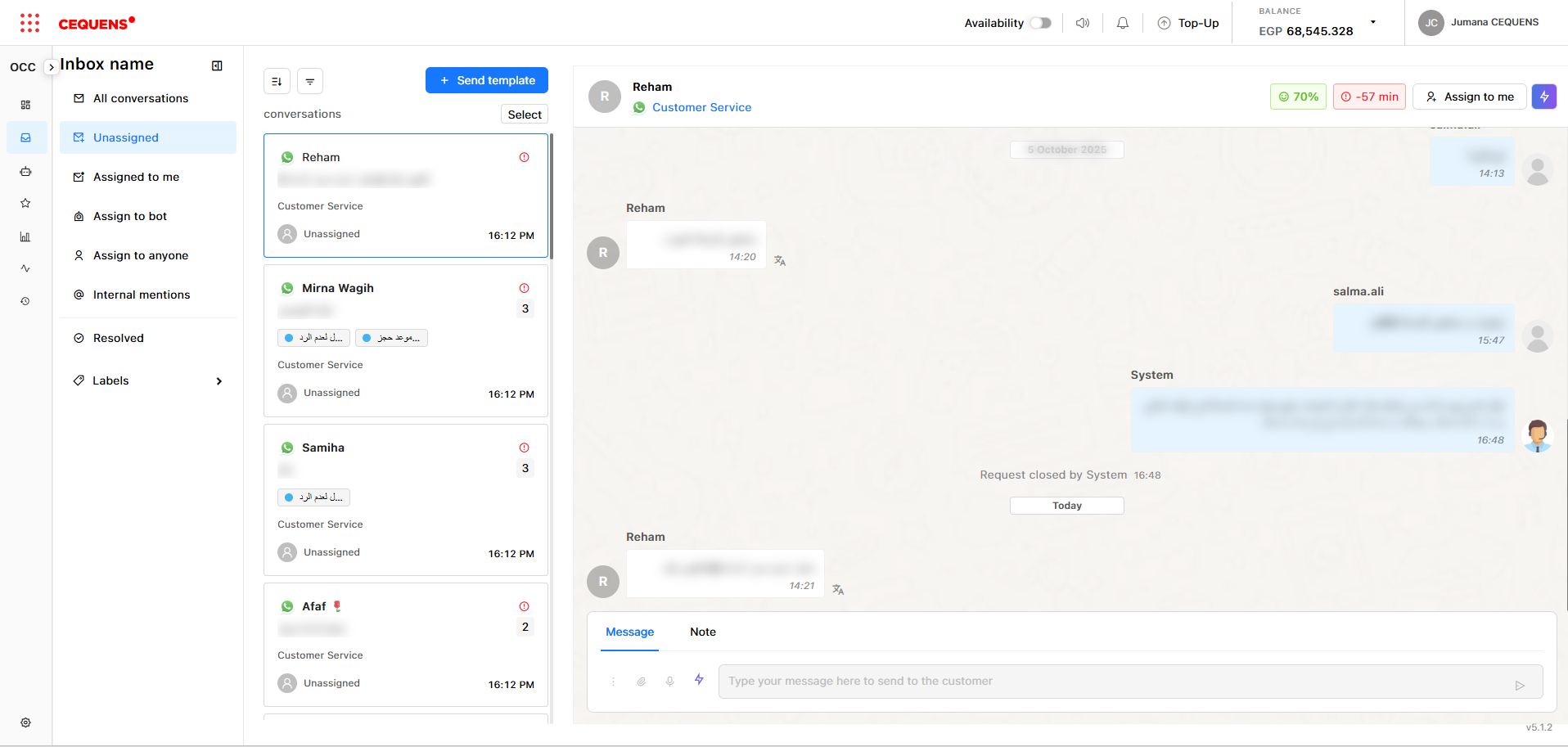Click the Jumana CEQUENS account name
The height and width of the screenshot is (747, 1568).
pos(1494,22)
